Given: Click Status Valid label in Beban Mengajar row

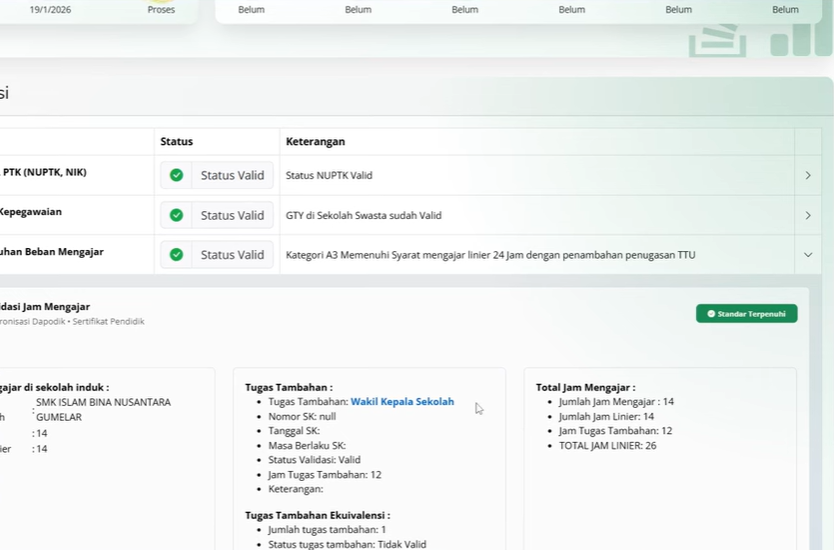Looking at the screenshot, I should (x=232, y=255).
